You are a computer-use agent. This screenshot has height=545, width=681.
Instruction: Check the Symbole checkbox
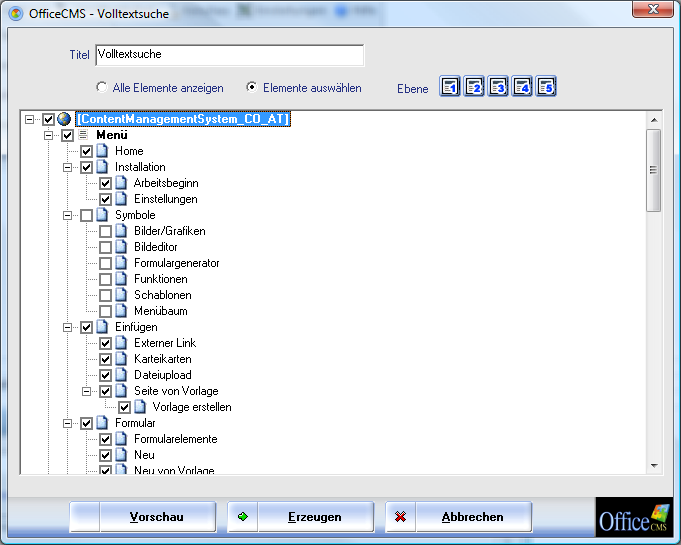pos(86,215)
